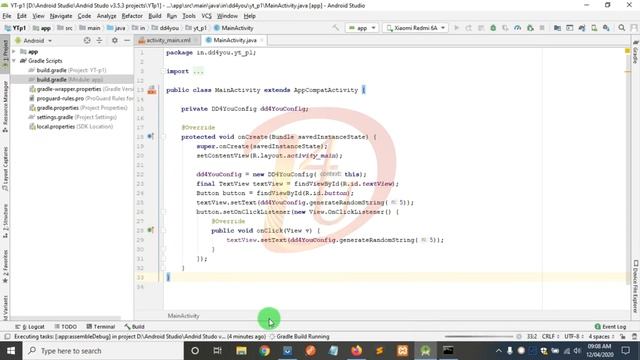The width and height of the screenshot is (640, 360).
Task: Toggle the file read-only lock icon
Action: click(x=622, y=336)
